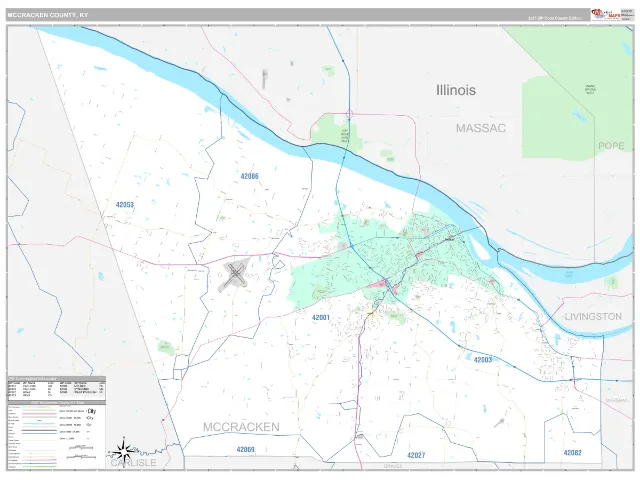
Task: Select ZIP code label 42082
Action: [573, 453]
